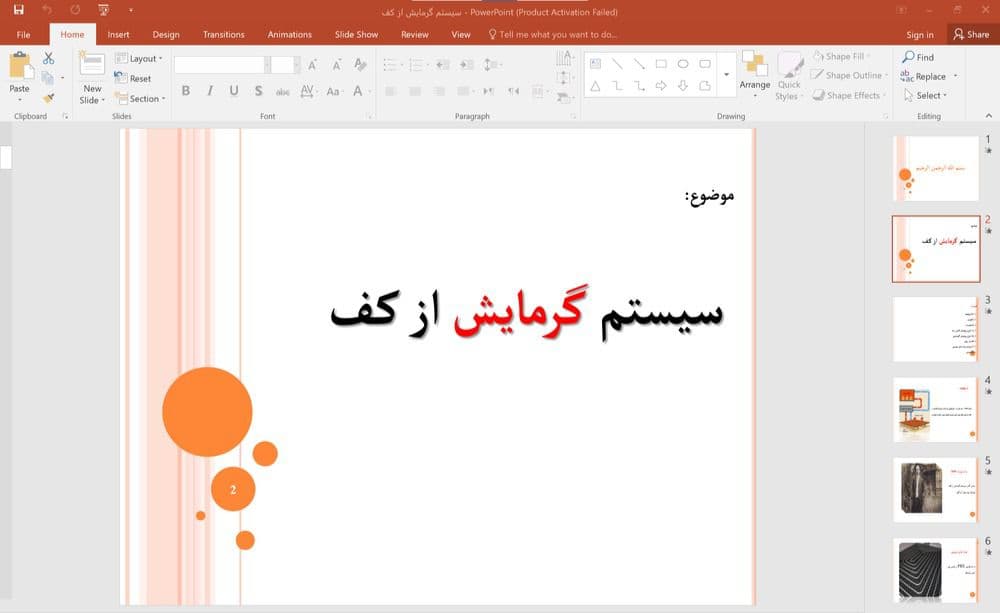1000x613 pixels.
Task: Open the font size dropdown
Action: point(297,64)
